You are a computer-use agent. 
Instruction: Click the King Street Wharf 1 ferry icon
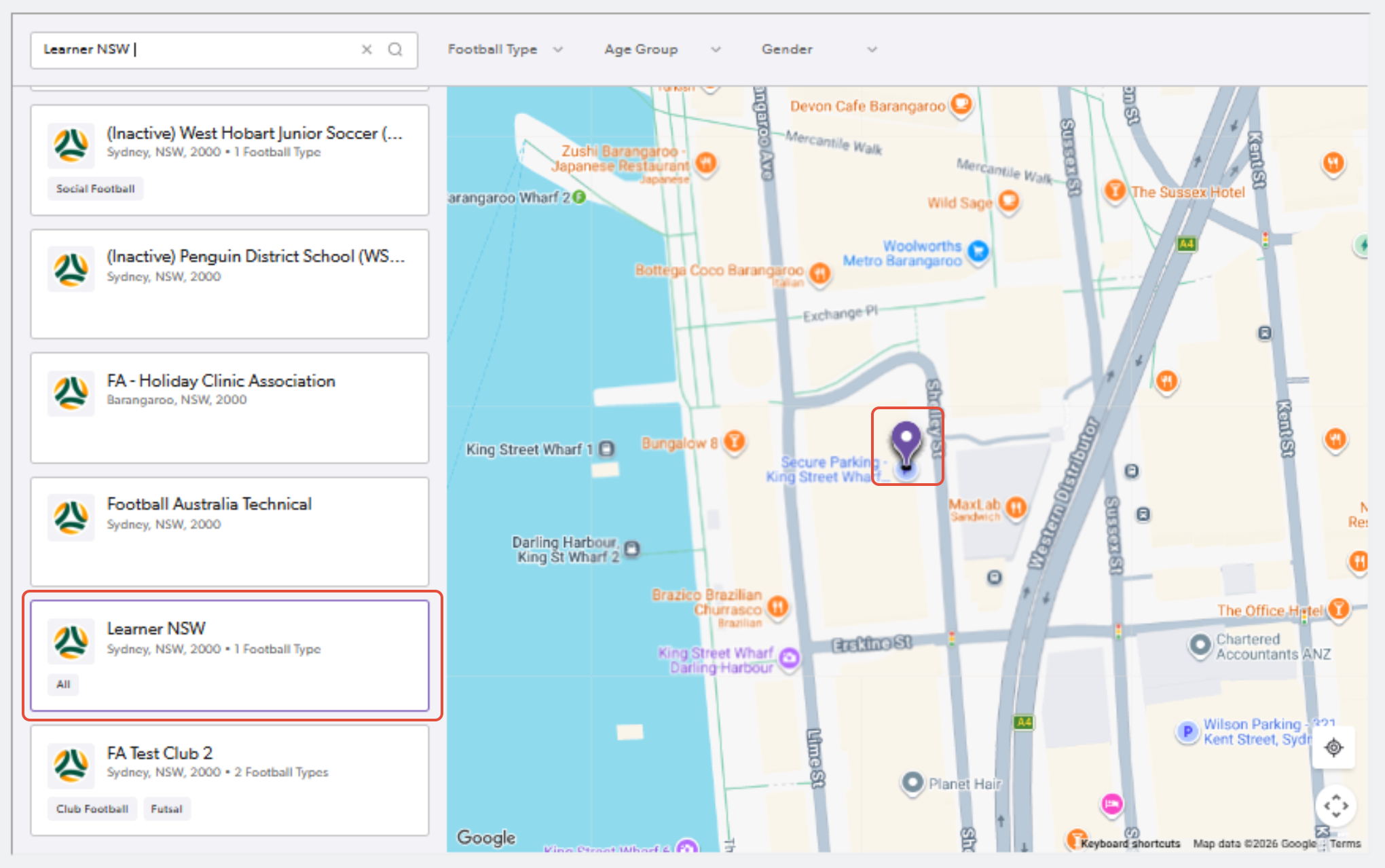[x=607, y=449]
